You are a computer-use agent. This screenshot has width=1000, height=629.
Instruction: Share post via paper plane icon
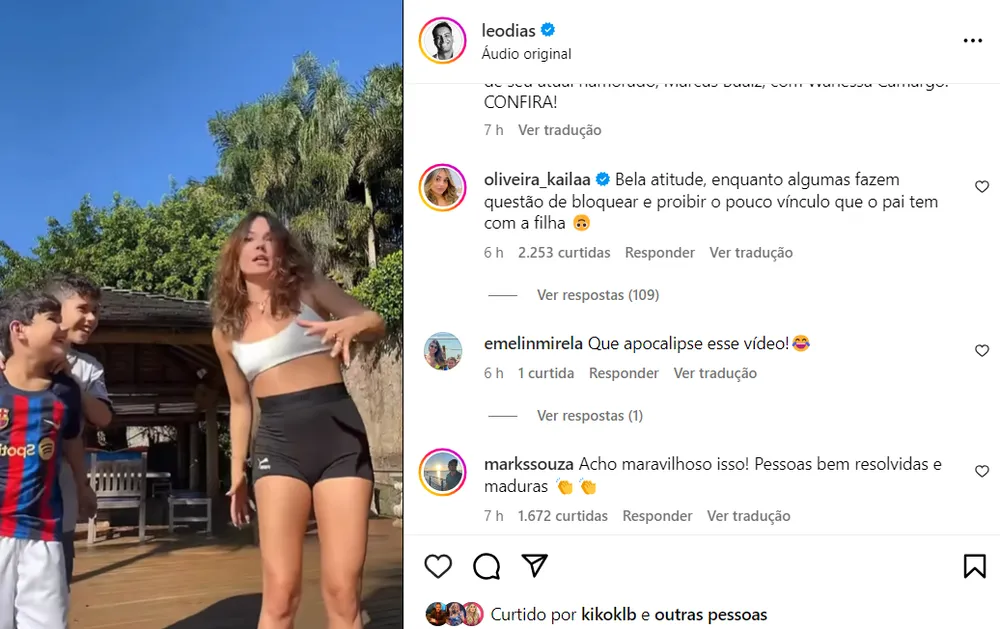pos(534,565)
